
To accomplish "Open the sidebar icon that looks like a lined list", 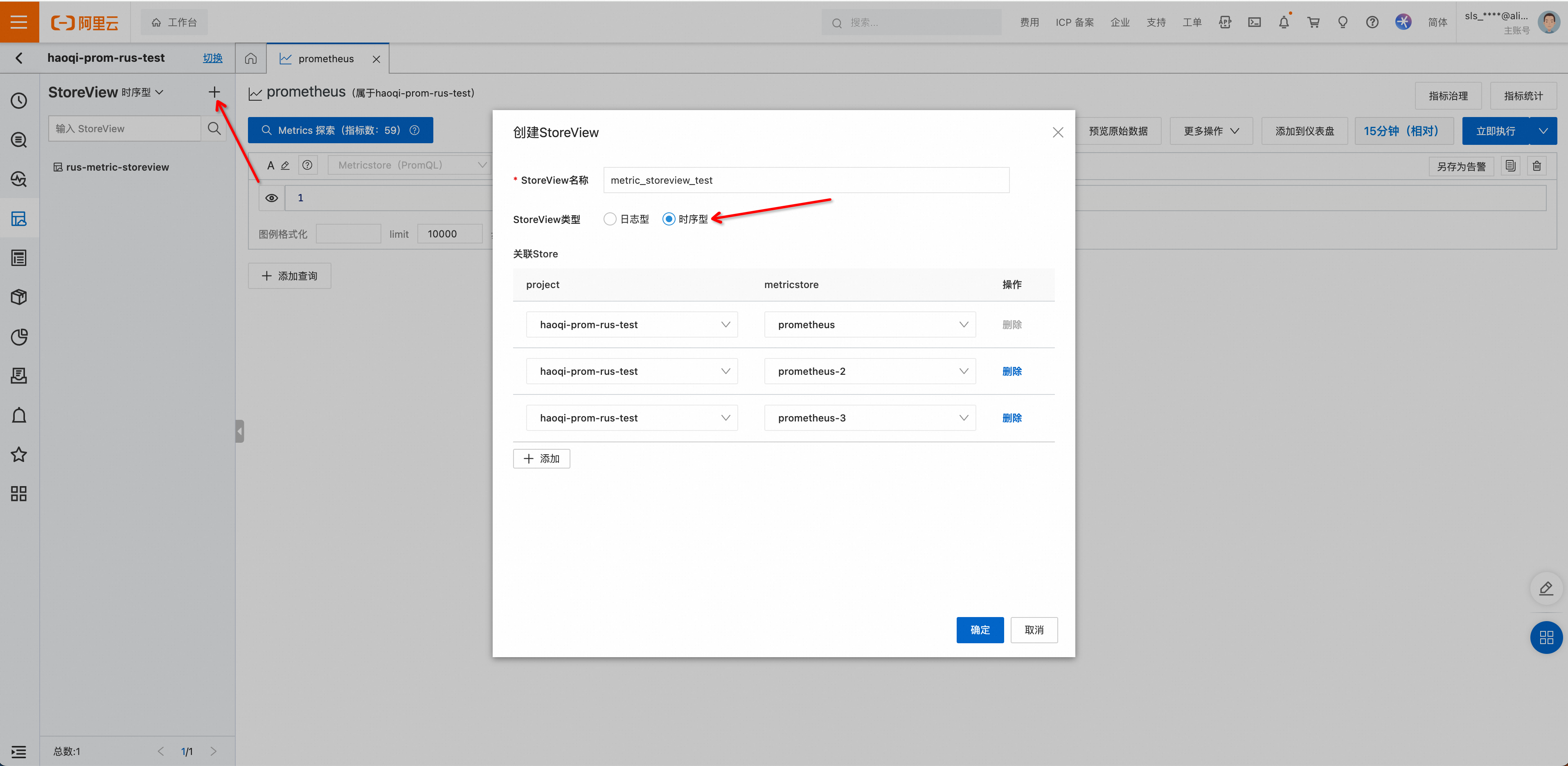I will pos(19,258).
